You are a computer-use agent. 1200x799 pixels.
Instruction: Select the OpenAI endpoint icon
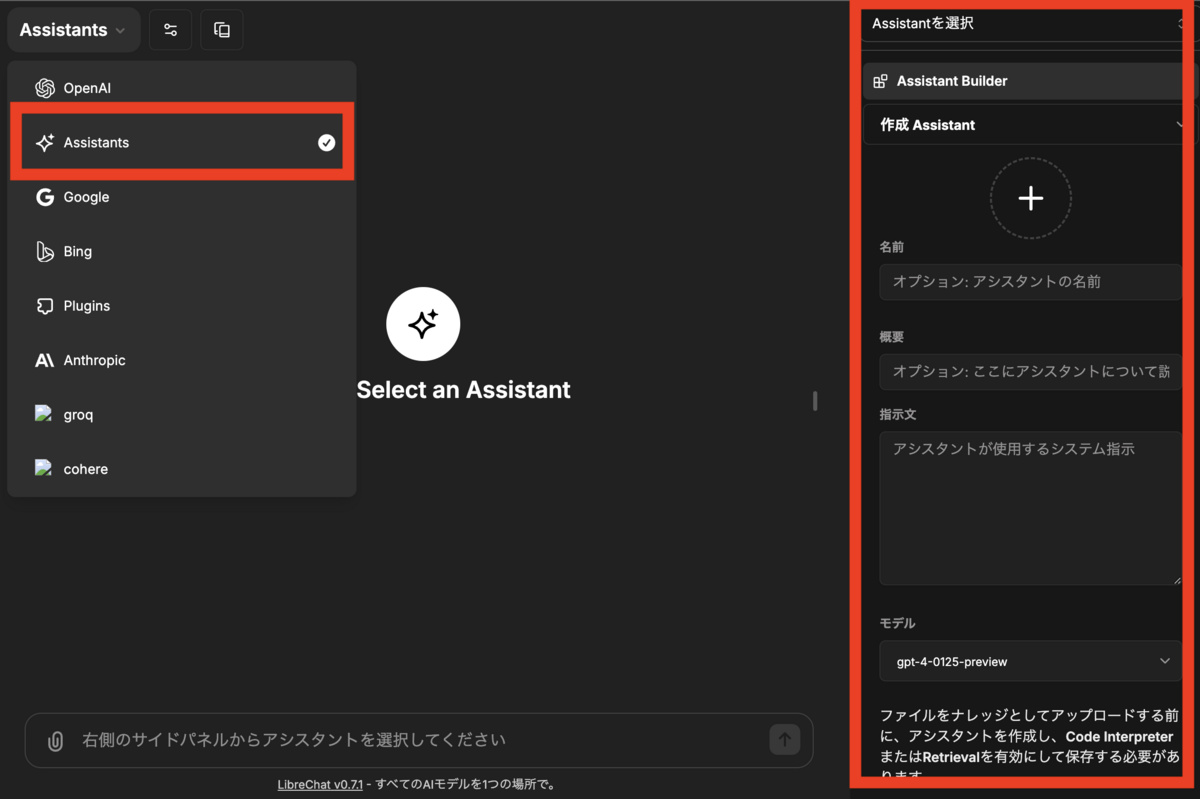click(45, 87)
